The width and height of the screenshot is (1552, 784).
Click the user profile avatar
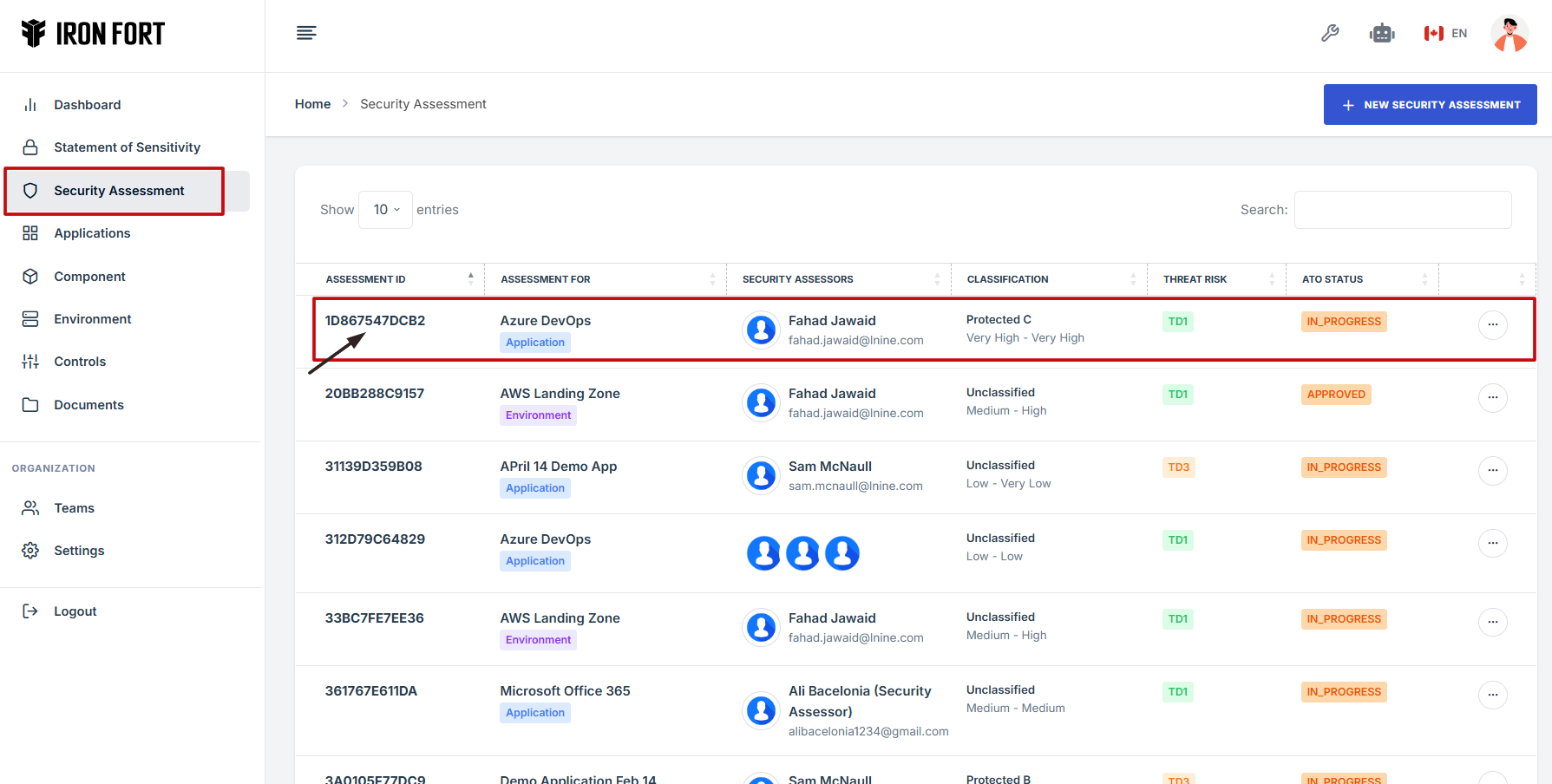click(1509, 34)
